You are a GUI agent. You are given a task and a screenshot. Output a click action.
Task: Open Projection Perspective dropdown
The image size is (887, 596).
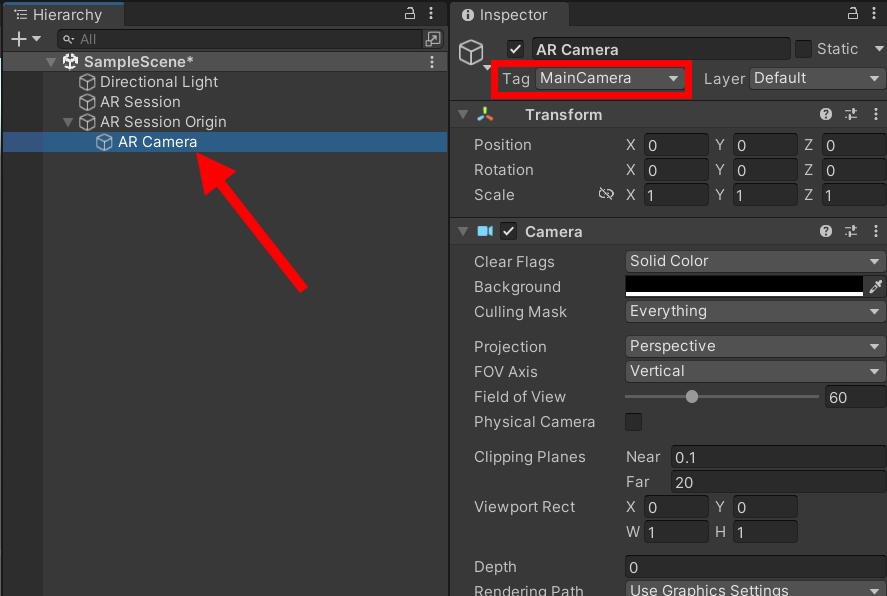click(755, 346)
